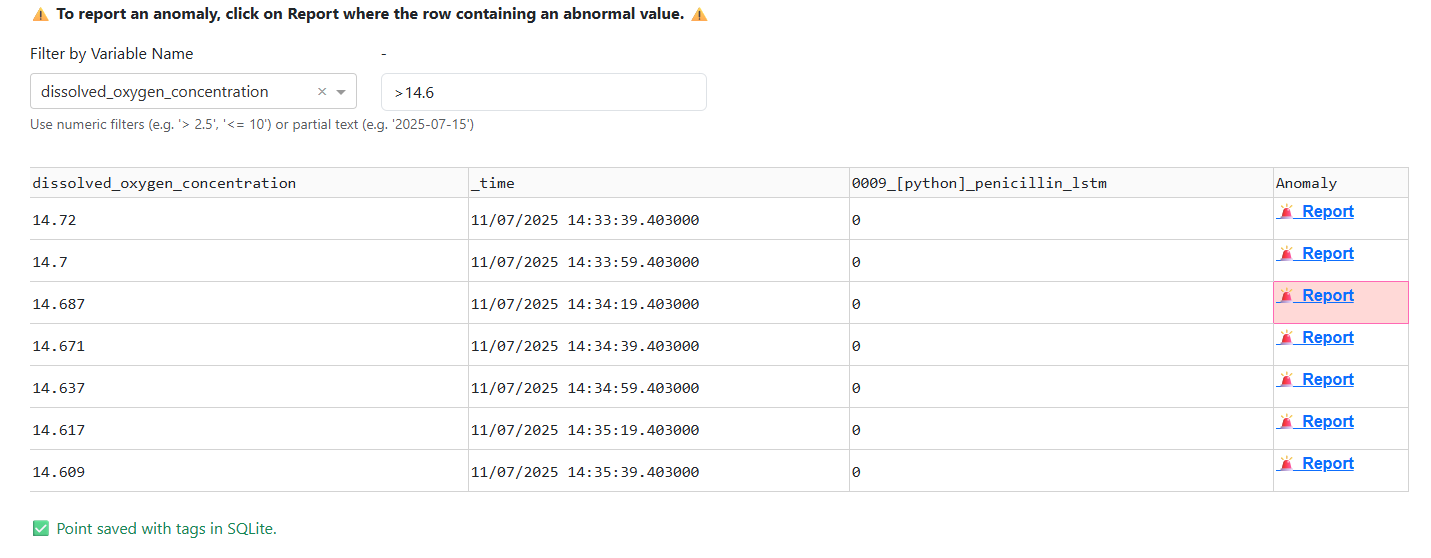
Task: Click the Anomaly column header
Action: point(1306,183)
